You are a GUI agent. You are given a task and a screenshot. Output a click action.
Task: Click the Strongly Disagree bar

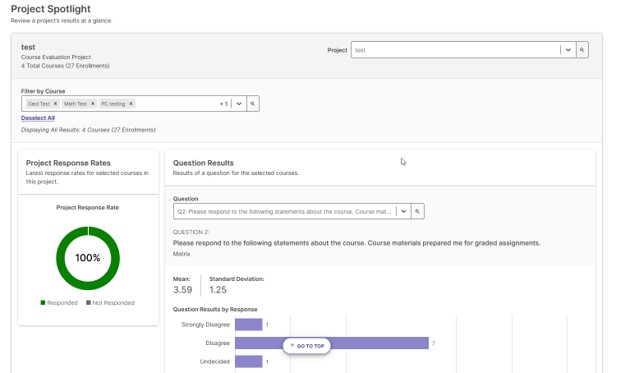[x=249, y=324]
